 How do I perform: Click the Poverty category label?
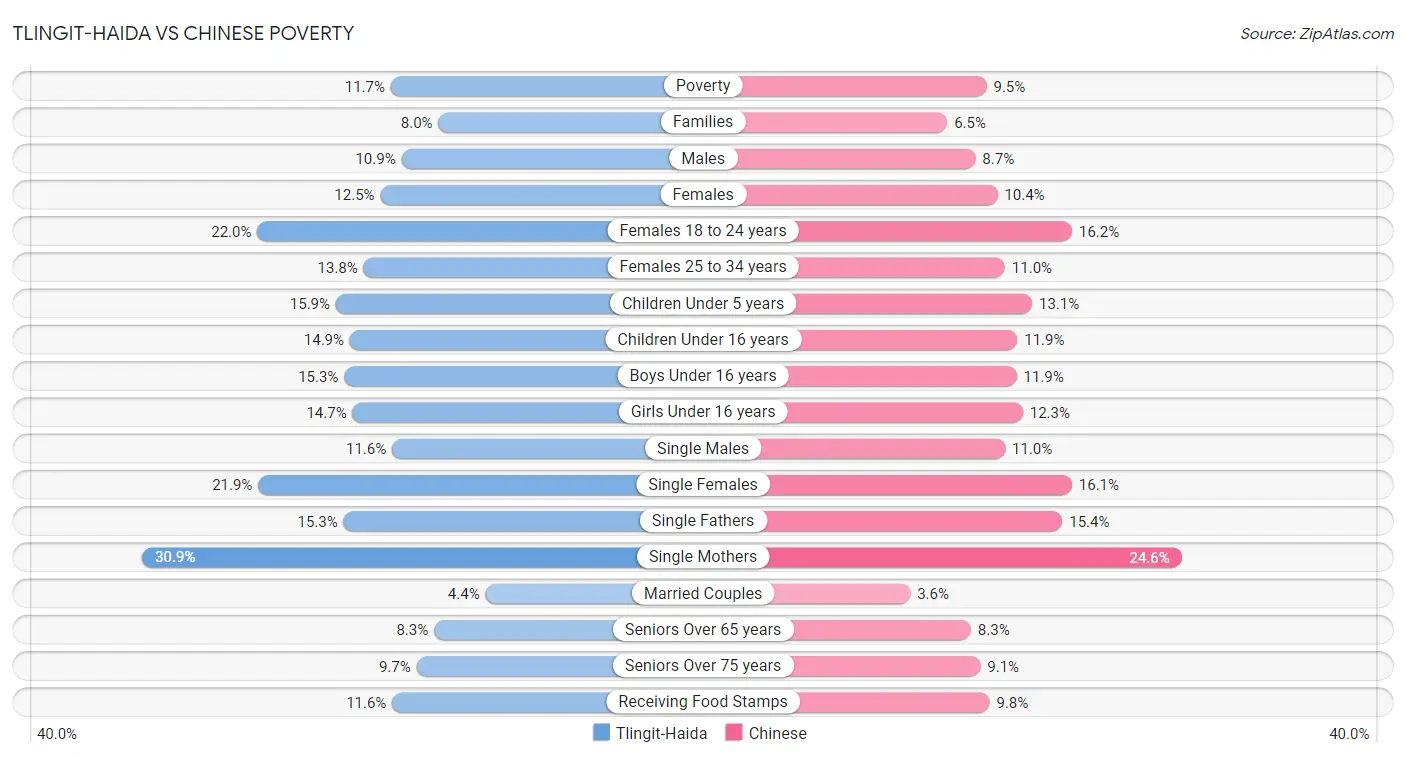tap(703, 86)
